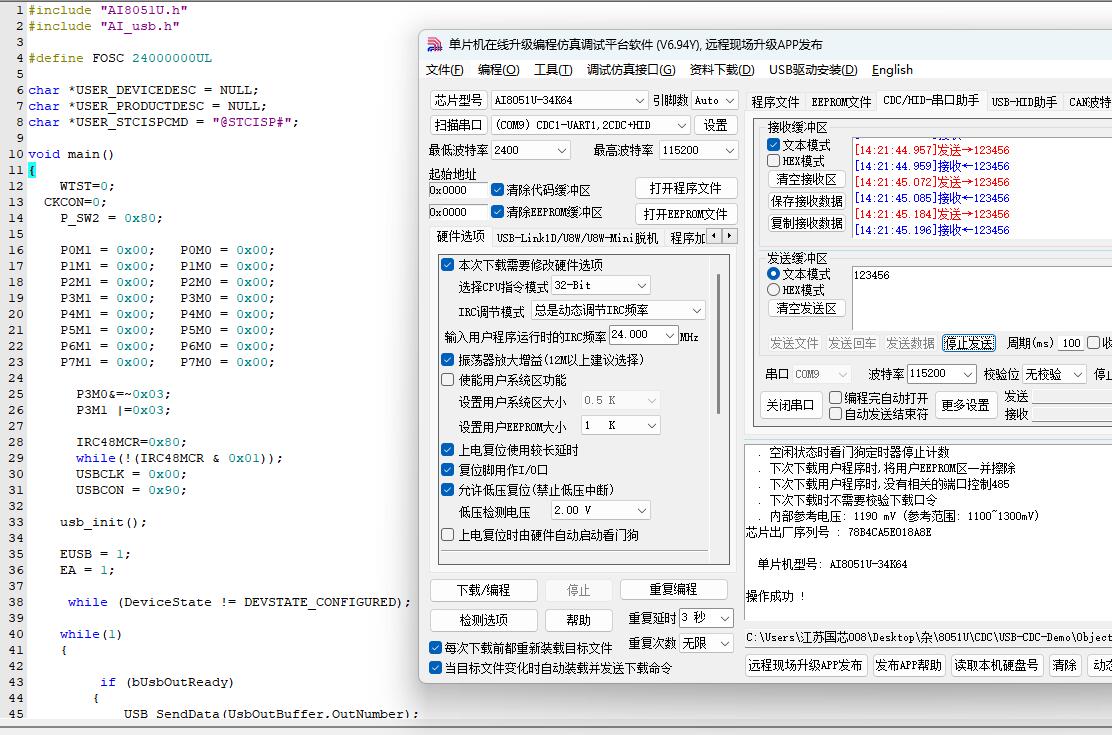This screenshot has height=735, width=1112.
Task: Click the 下载/编程 button
Action: (484, 590)
